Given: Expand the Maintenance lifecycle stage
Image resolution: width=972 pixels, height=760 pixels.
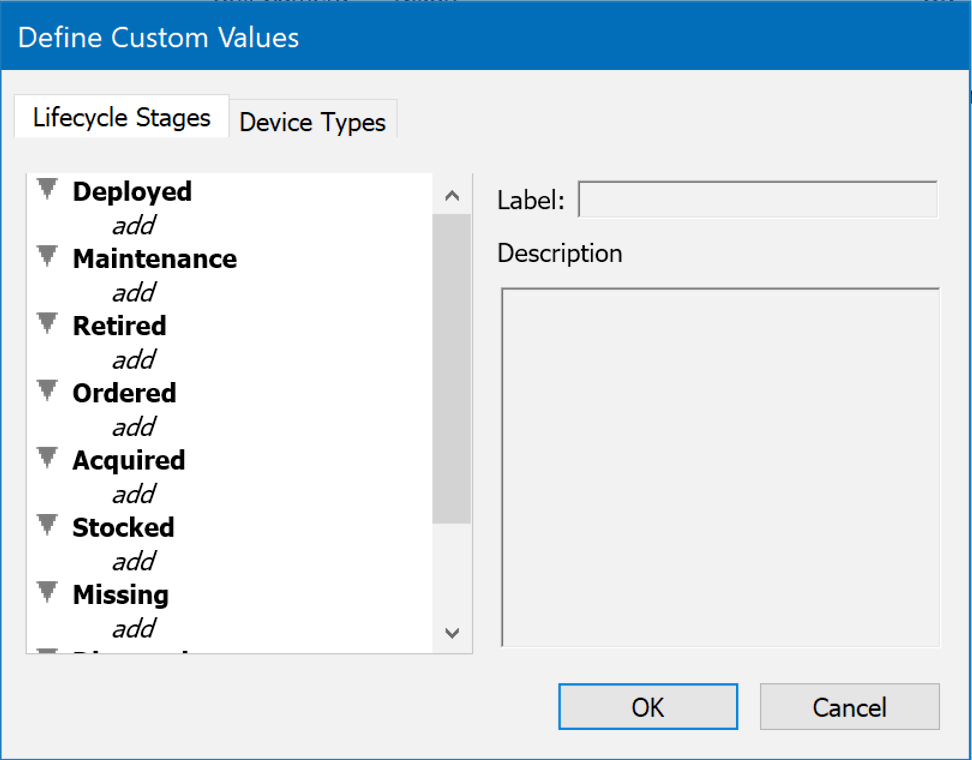Looking at the screenshot, I should pos(47,255).
